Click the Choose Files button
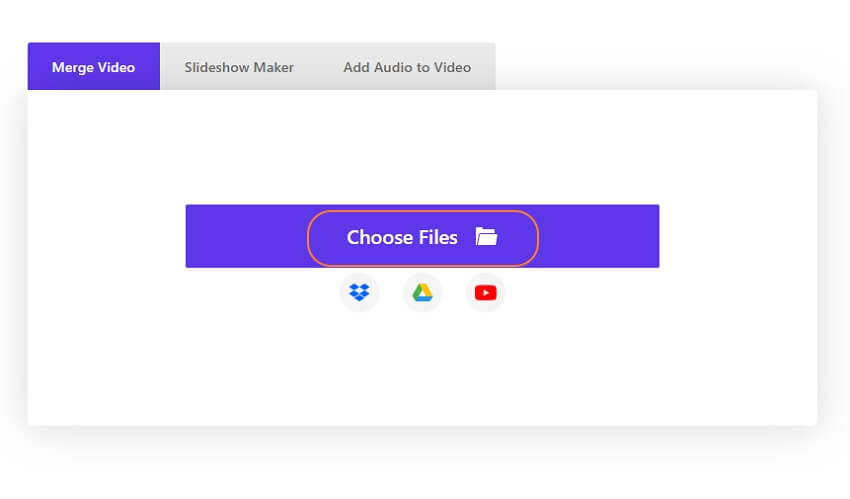The image size is (850, 499). [423, 238]
